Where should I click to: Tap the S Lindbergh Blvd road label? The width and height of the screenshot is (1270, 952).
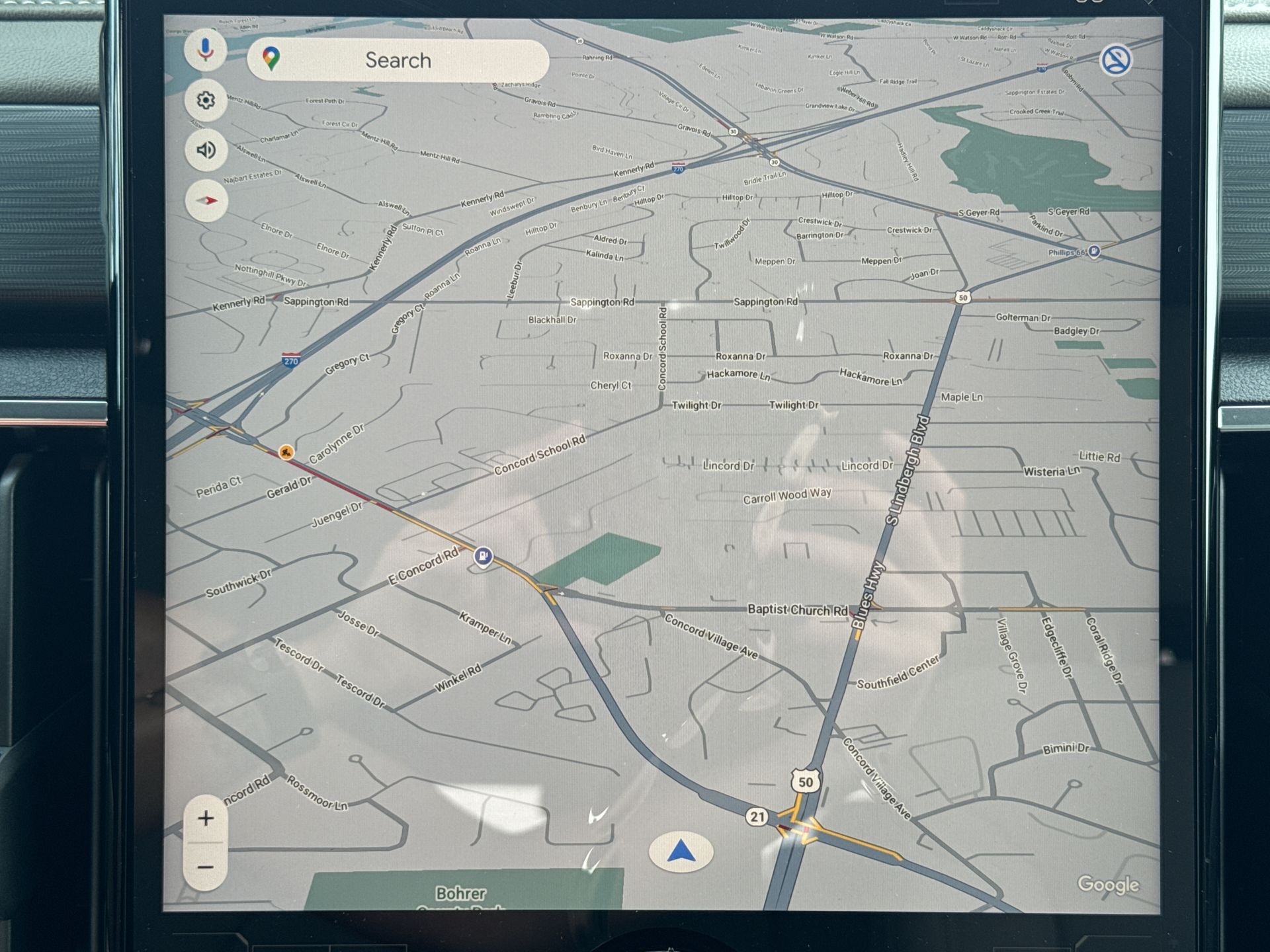pos(908,471)
